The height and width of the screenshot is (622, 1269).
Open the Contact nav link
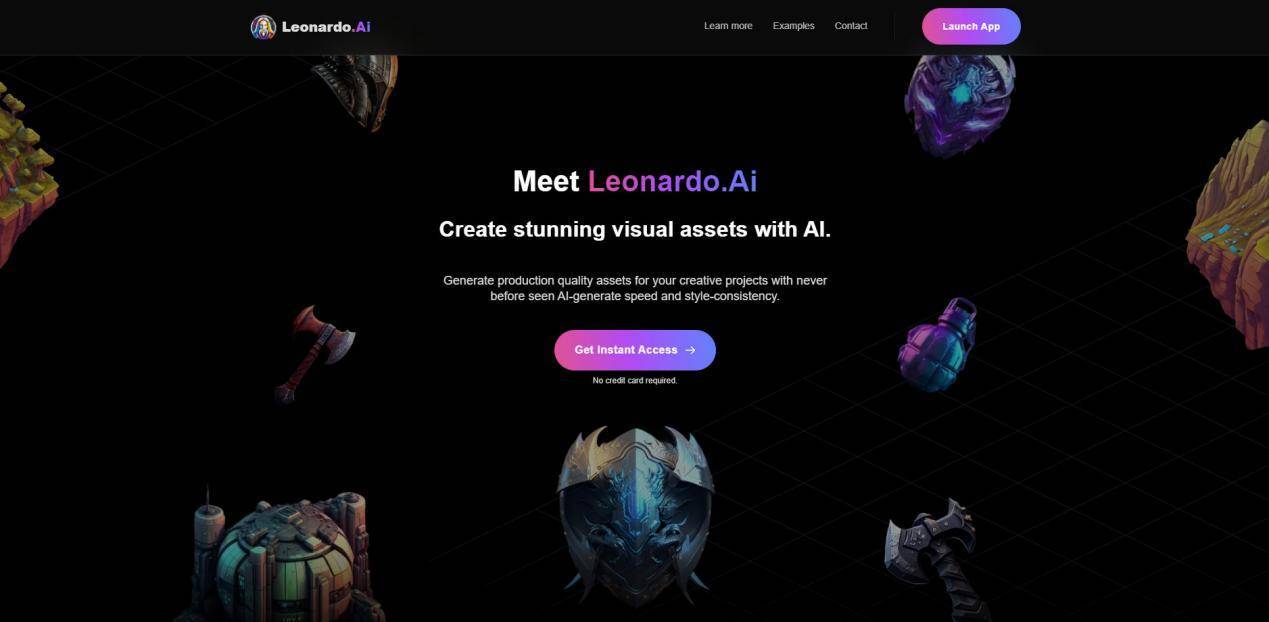(851, 26)
